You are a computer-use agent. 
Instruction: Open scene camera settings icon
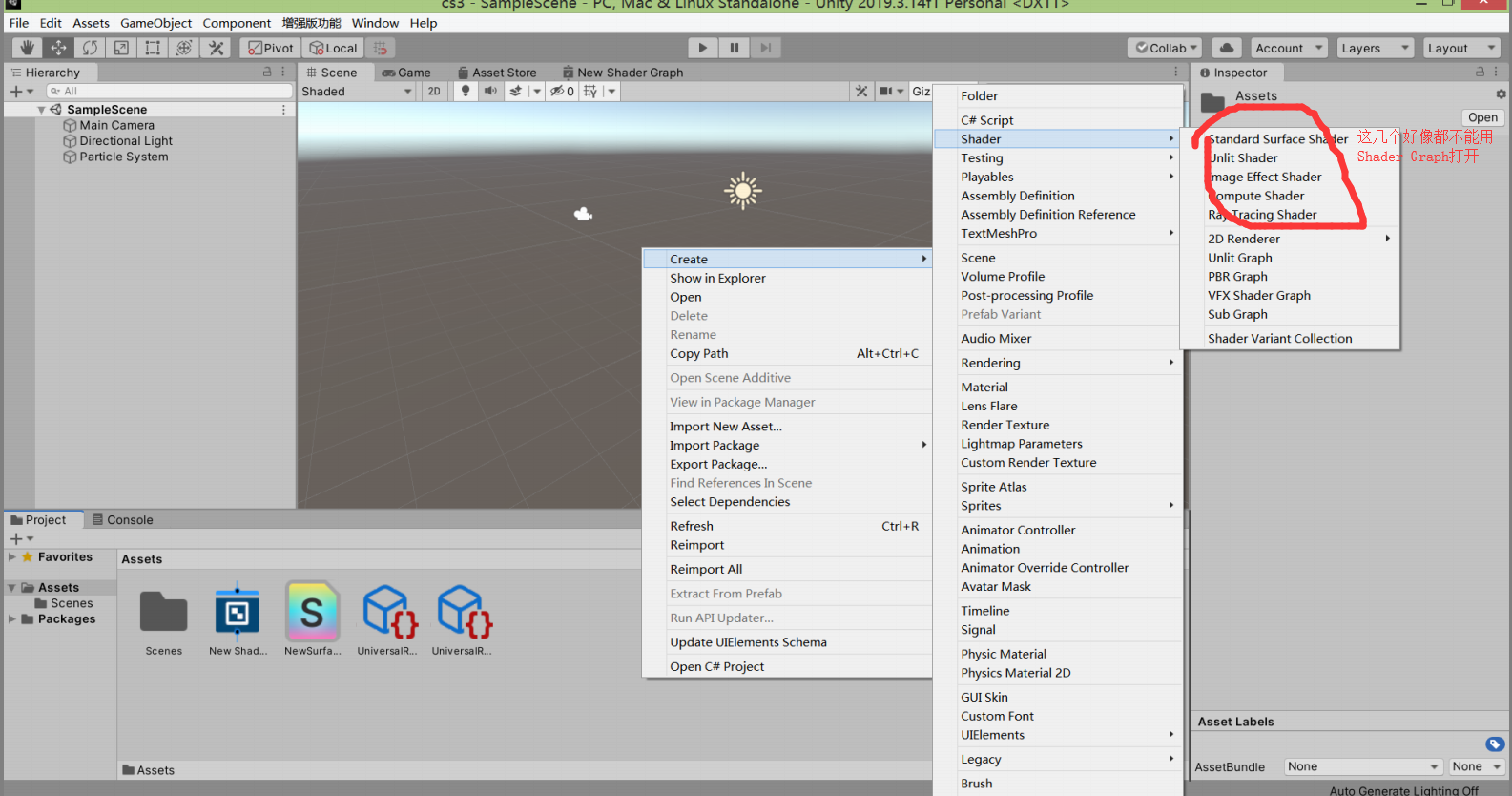pos(891,91)
